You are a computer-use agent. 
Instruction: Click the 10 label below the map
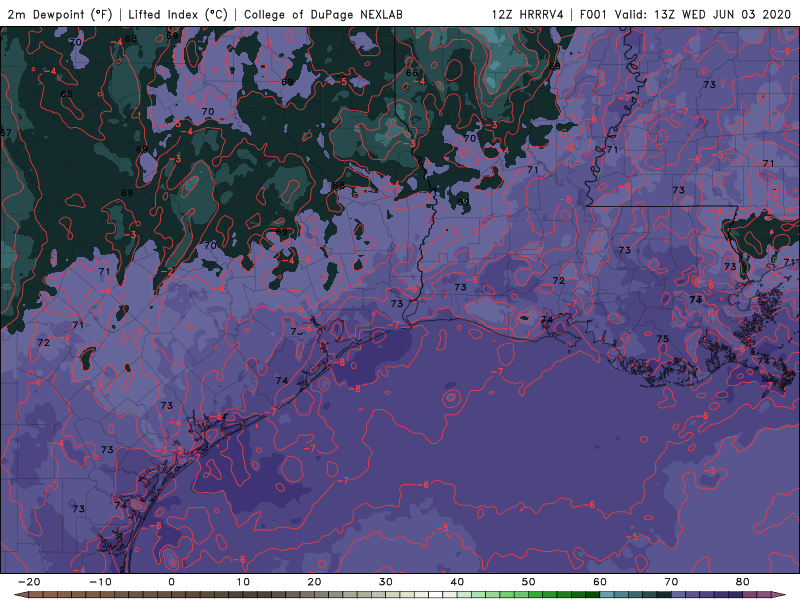pyautogui.click(x=243, y=582)
